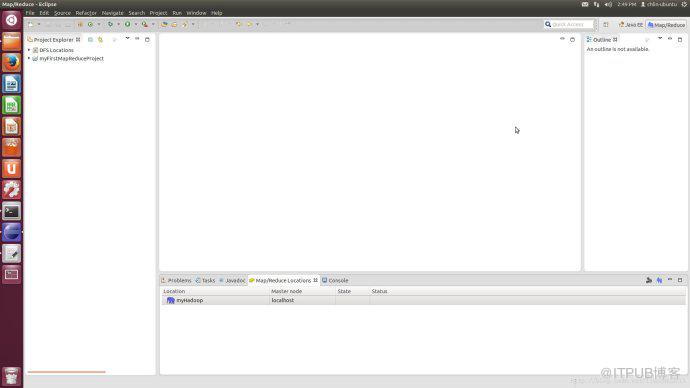Screen dimensions: 690x388
Task: Select myFirstMapReduceProject project
Action: (x=71, y=59)
